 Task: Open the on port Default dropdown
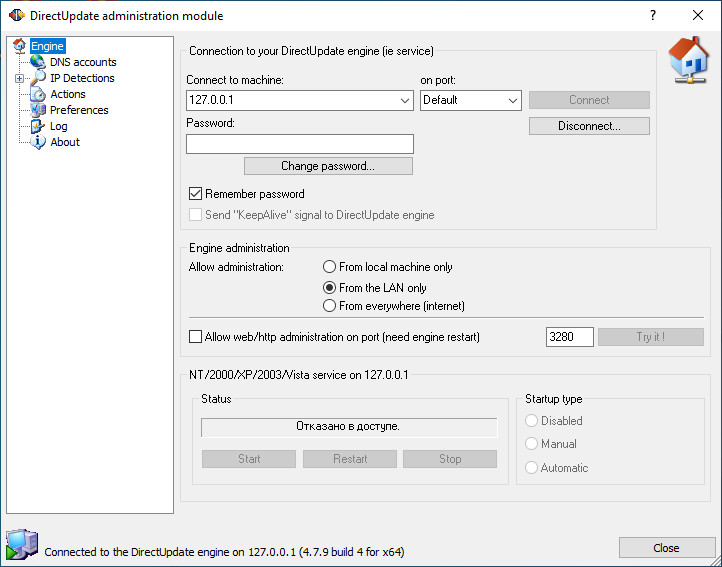click(x=512, y=100)
